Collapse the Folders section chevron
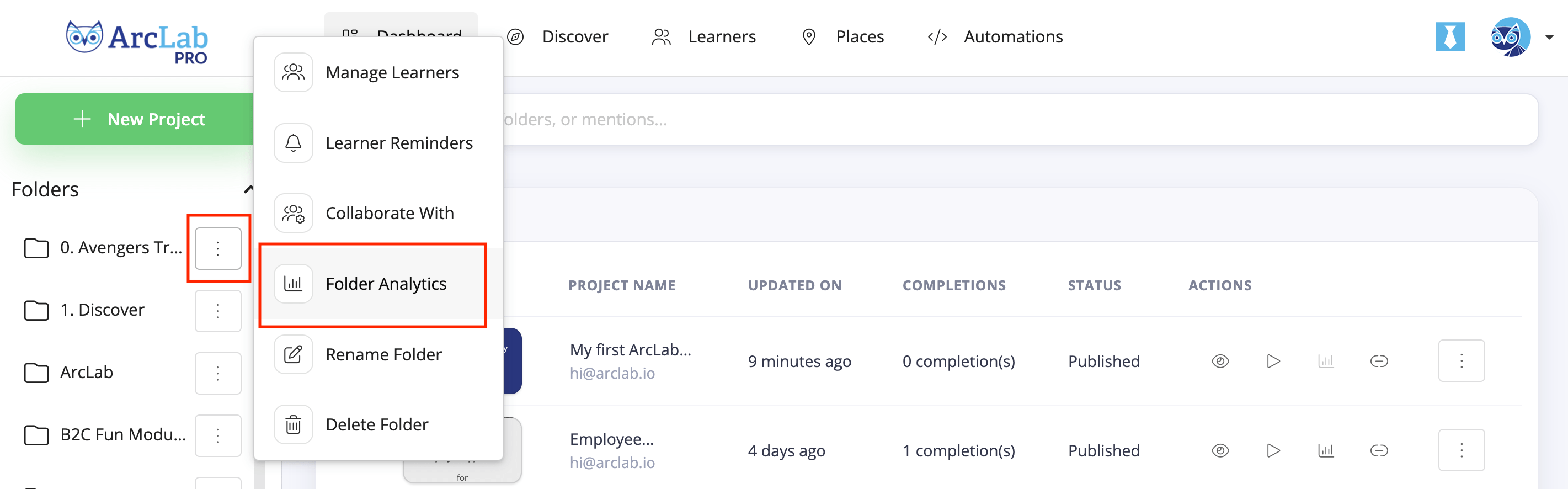The height and width of the screenshot is (489, 1568). pos(248,189)
